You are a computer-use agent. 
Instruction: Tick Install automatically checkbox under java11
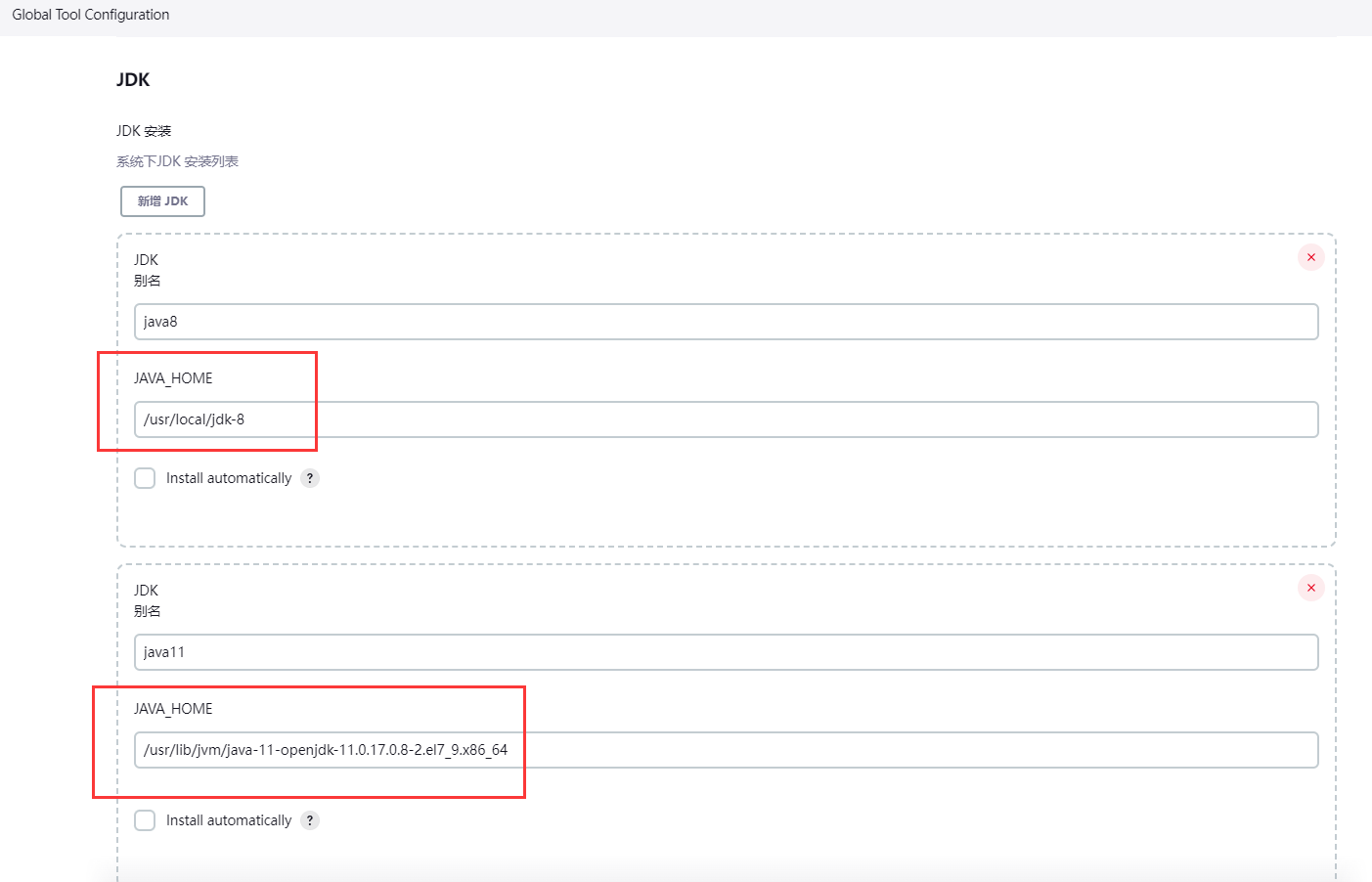click(145, 820)
